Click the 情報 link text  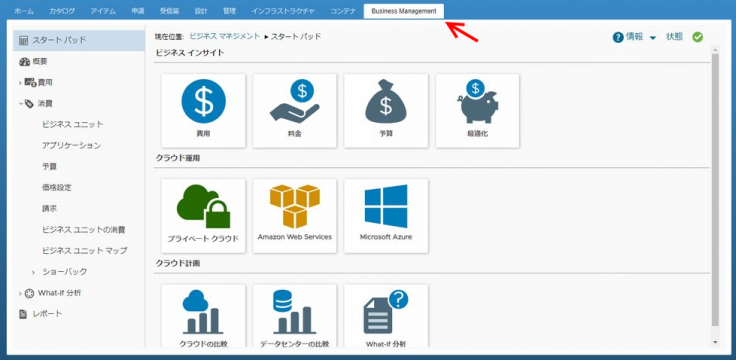point(634,37)
